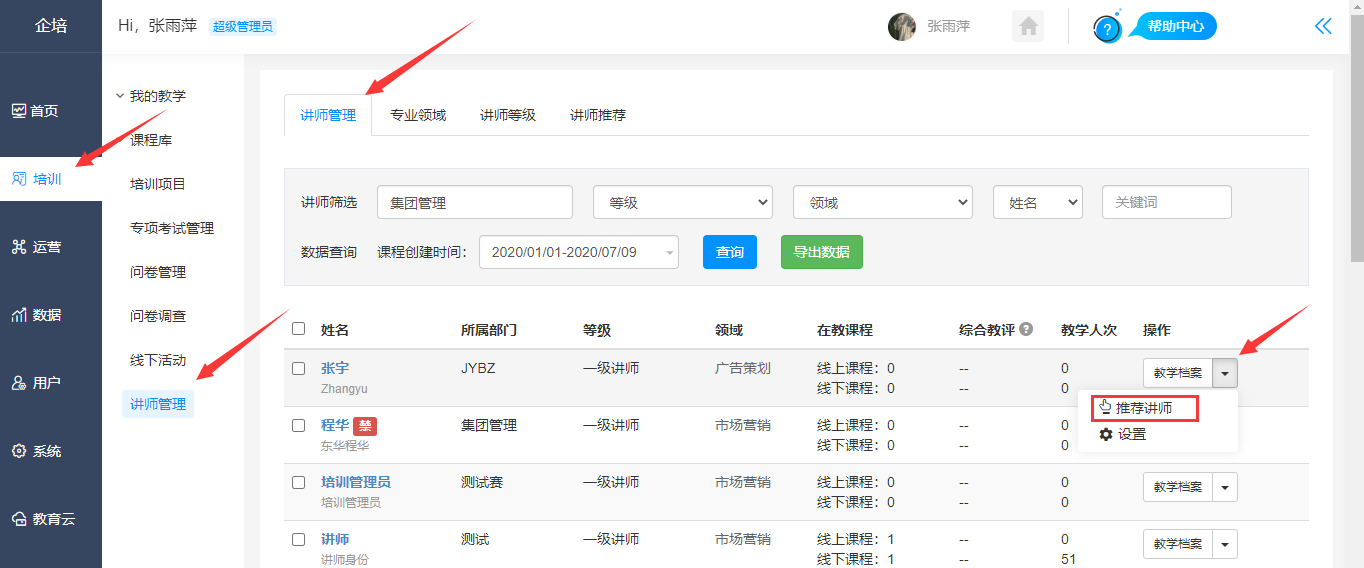Click the 广告策划 domain cell
Screen dimensions: 1364x568
[x=743, y=368]
